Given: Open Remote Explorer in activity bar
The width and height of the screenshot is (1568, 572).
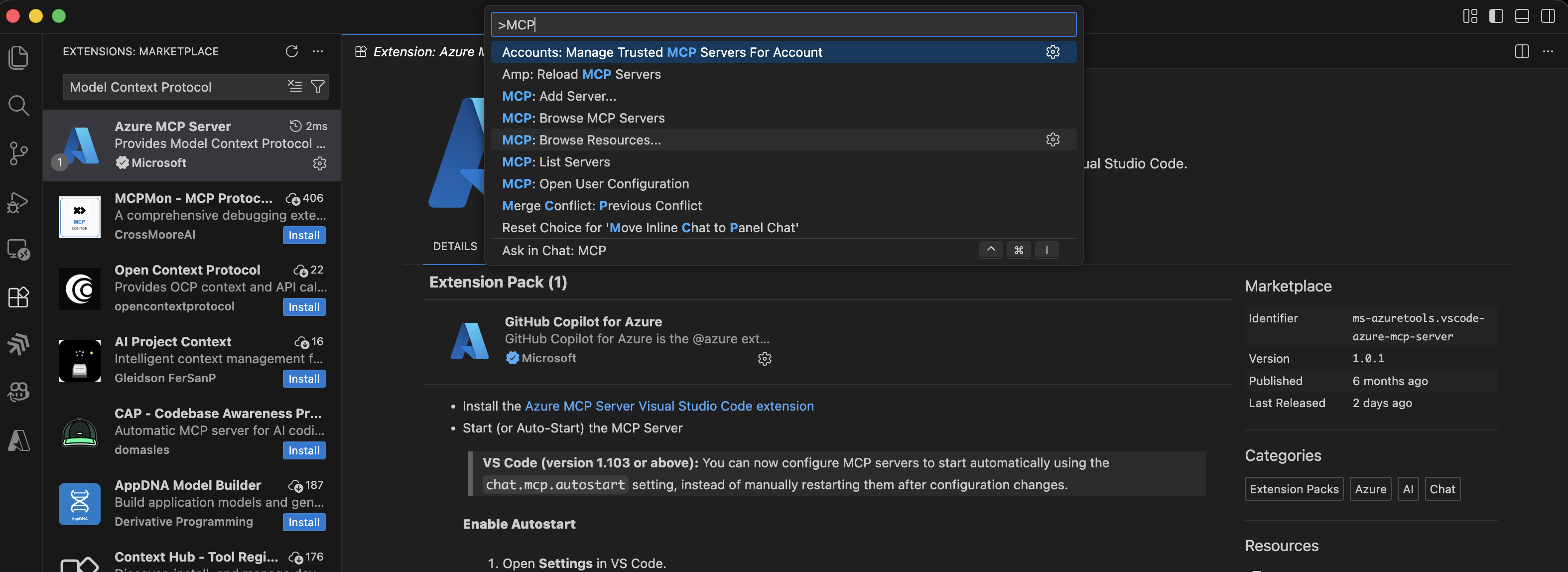Looking at the screenshot, I should (18, 249).
